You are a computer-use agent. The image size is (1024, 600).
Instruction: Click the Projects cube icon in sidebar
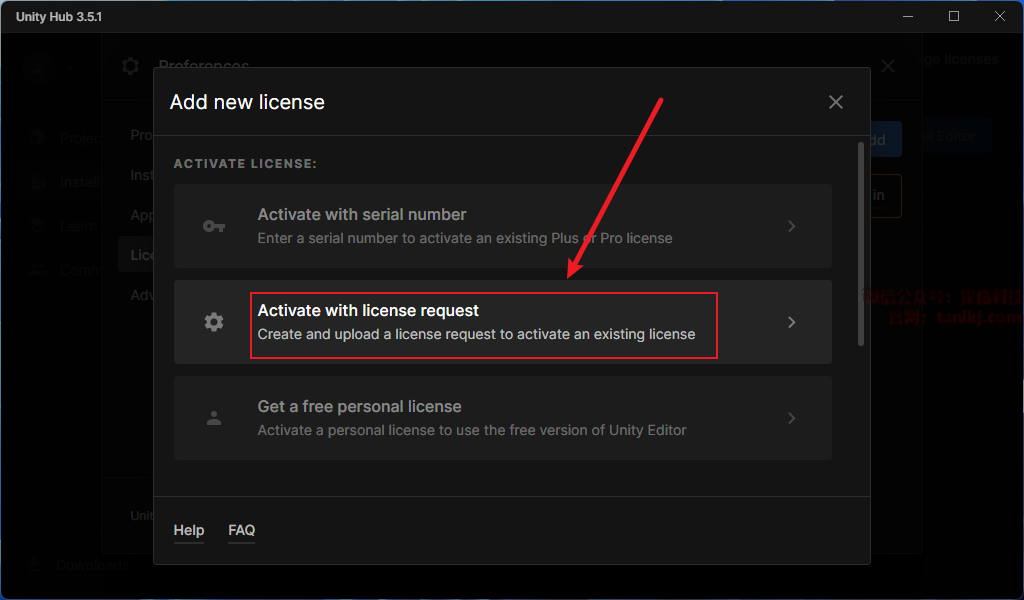coord(38,138)
